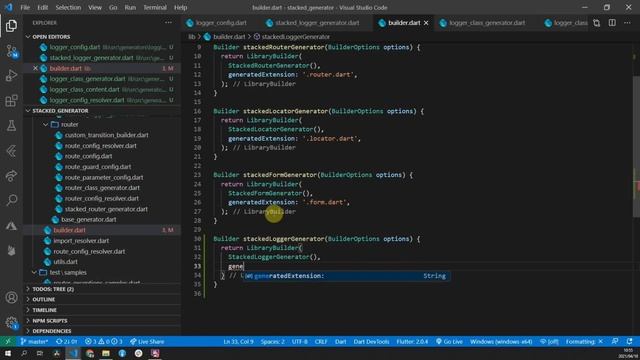
Task: Open the Live Share activity bar icon
Action: [x=11, y=176]
